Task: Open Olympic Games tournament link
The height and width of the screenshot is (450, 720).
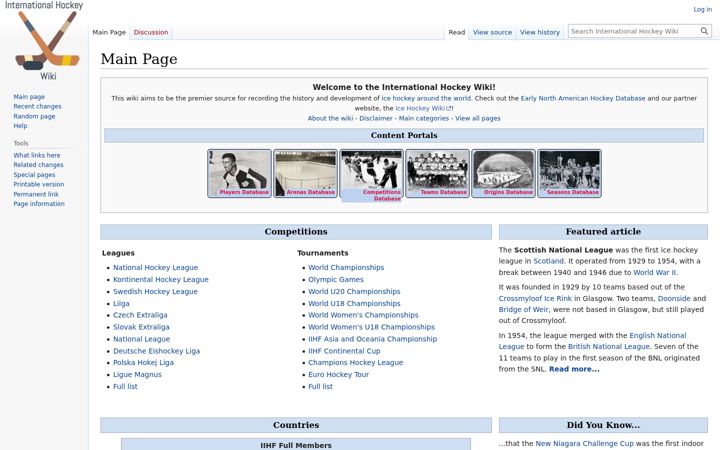Action: tap(336, 279)
